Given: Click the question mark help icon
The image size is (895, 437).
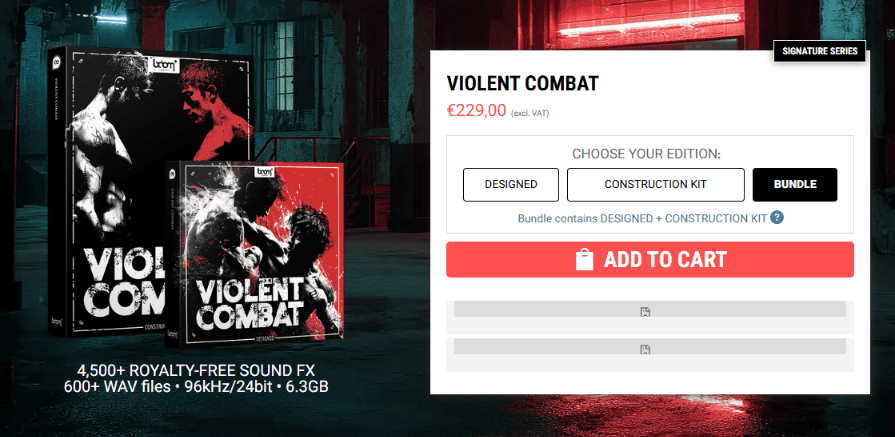Looking at the screenshot, I should [x=777, y=218].
